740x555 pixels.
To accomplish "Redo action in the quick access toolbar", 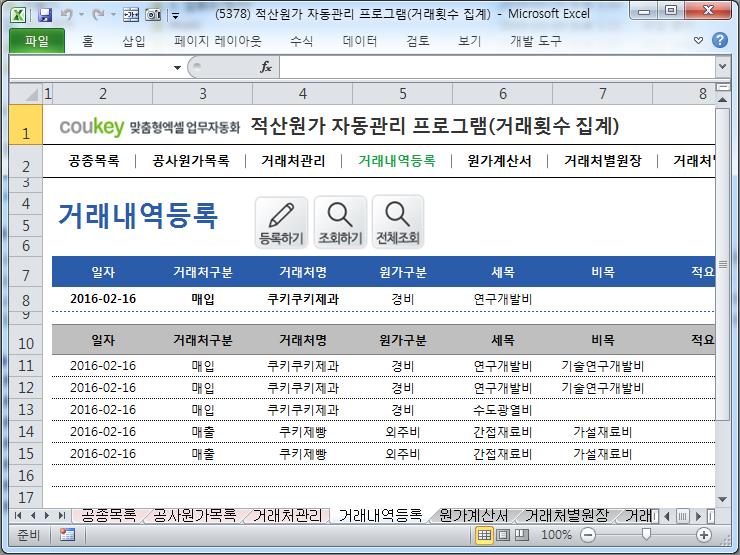I will (x=98, y=15).
